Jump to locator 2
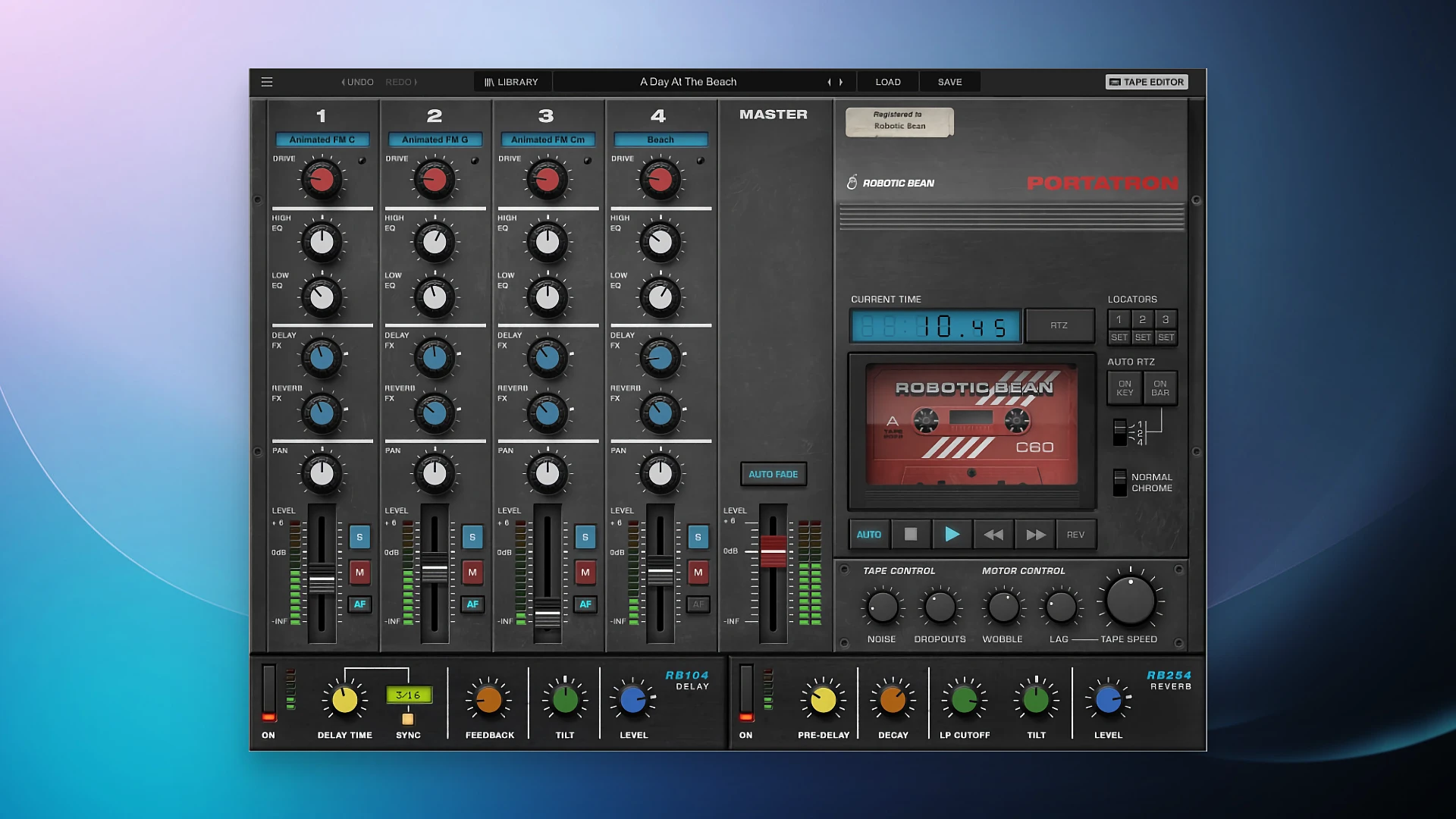This screenshot has height=819, width=1456. [x=1142, y=319]
